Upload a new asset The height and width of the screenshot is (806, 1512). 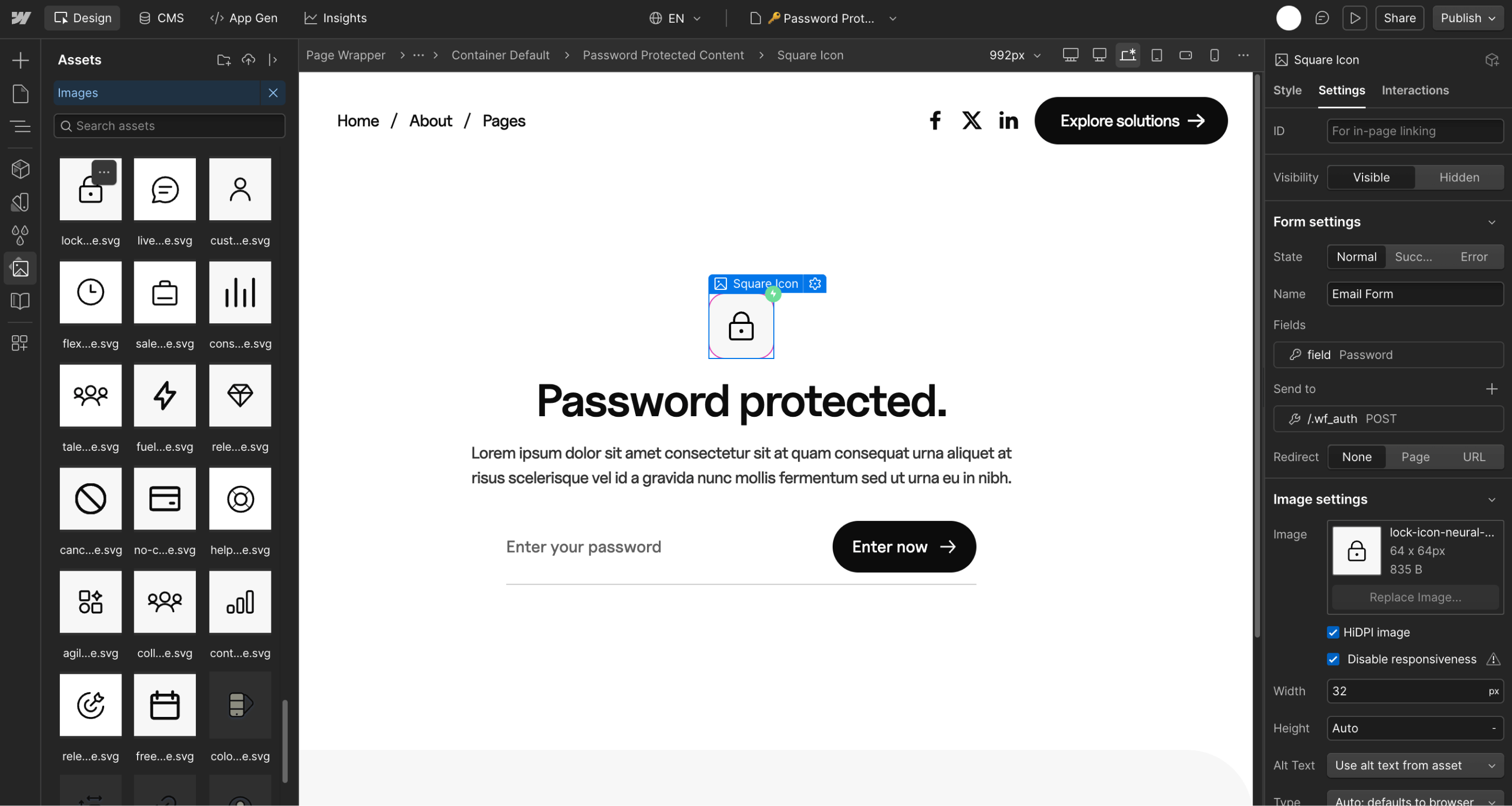[249, 59]
